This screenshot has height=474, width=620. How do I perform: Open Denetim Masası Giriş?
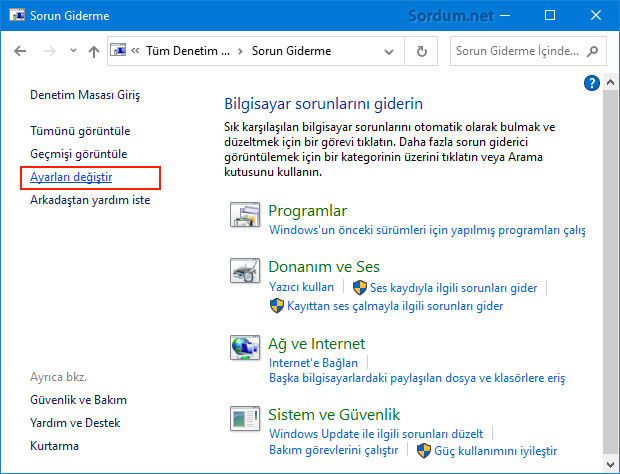pos(85,95)
